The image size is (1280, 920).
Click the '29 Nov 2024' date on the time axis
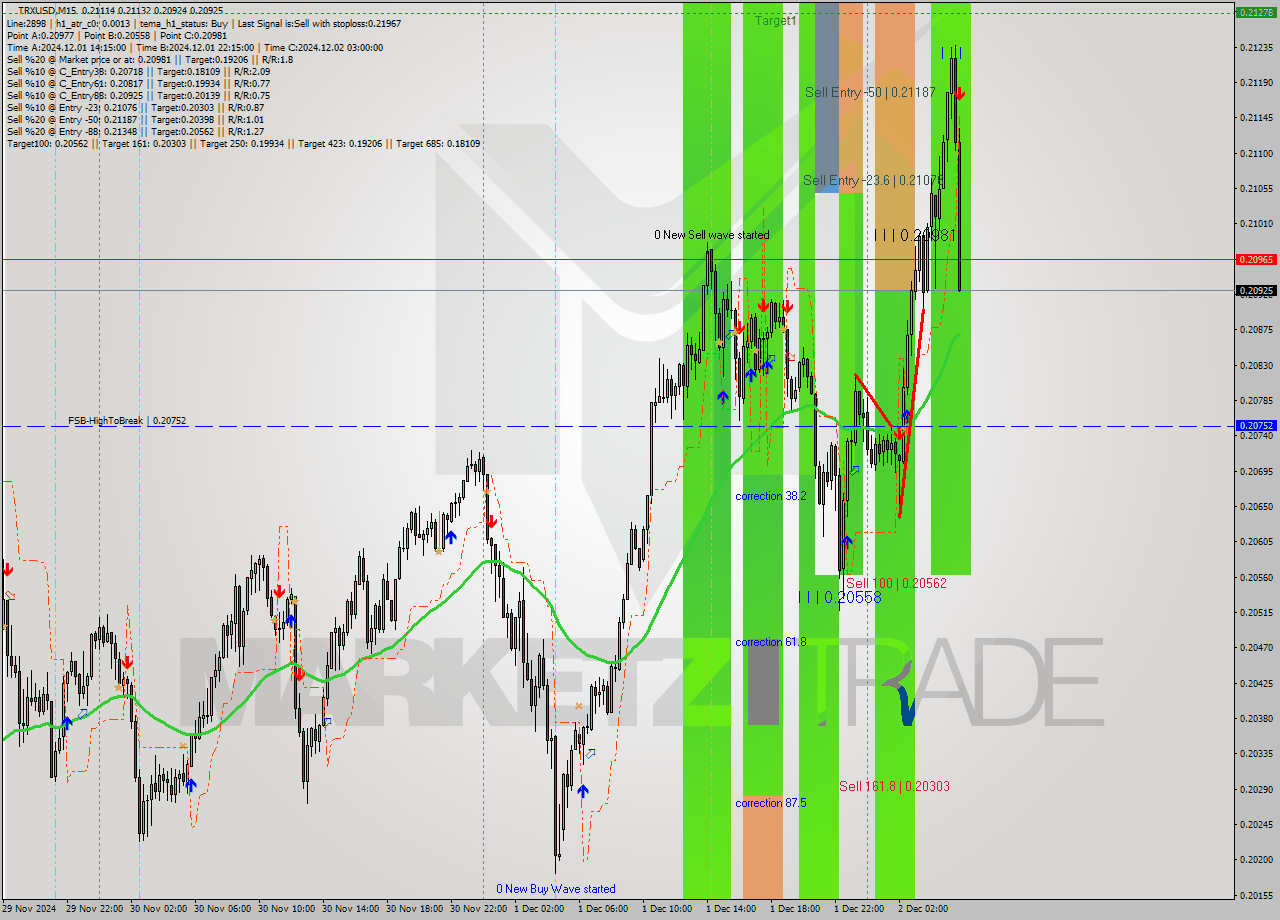click(29, 909)
